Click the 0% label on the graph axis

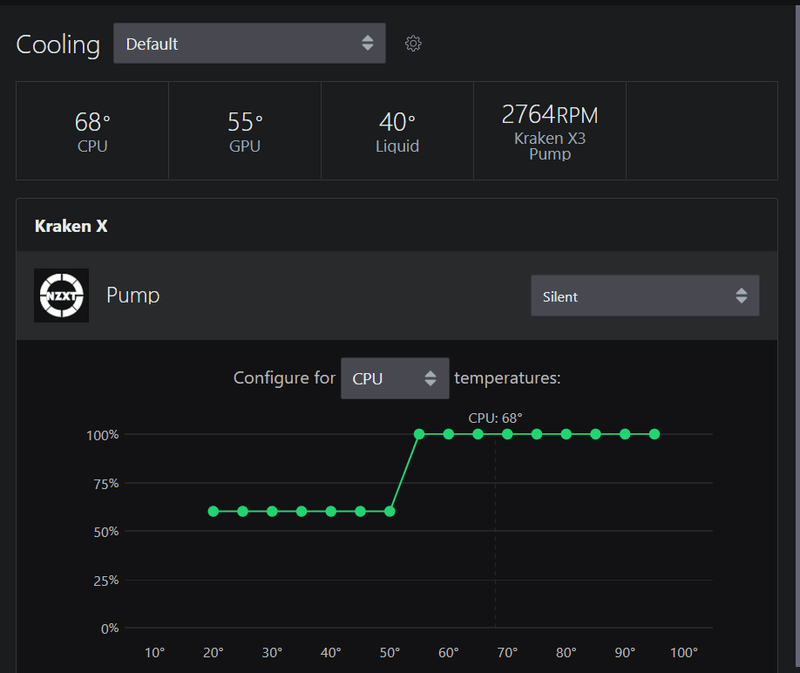(110, 629)
